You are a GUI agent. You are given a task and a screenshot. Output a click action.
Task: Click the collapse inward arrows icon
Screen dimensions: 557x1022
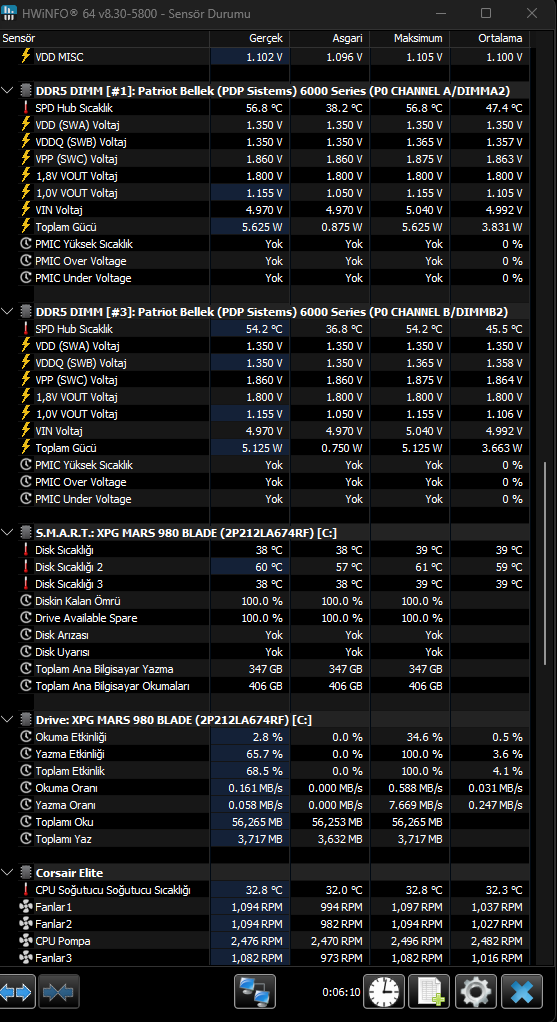[x=59, y=992]
